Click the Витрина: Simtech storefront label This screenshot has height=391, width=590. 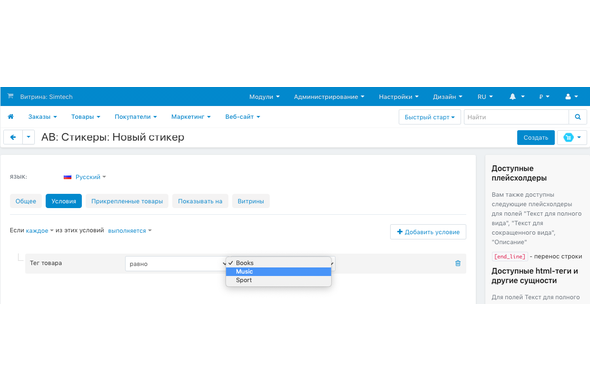coord(46,97)
